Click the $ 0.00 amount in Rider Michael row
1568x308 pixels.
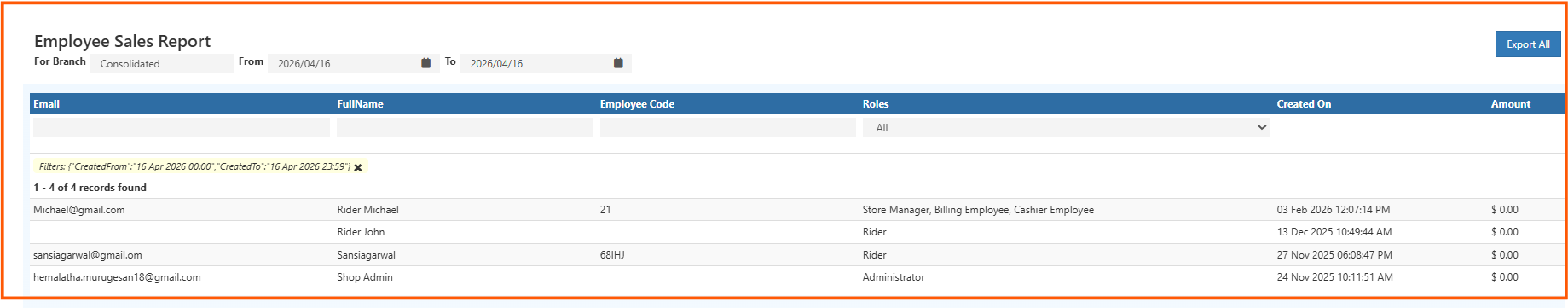(1505, 210)
